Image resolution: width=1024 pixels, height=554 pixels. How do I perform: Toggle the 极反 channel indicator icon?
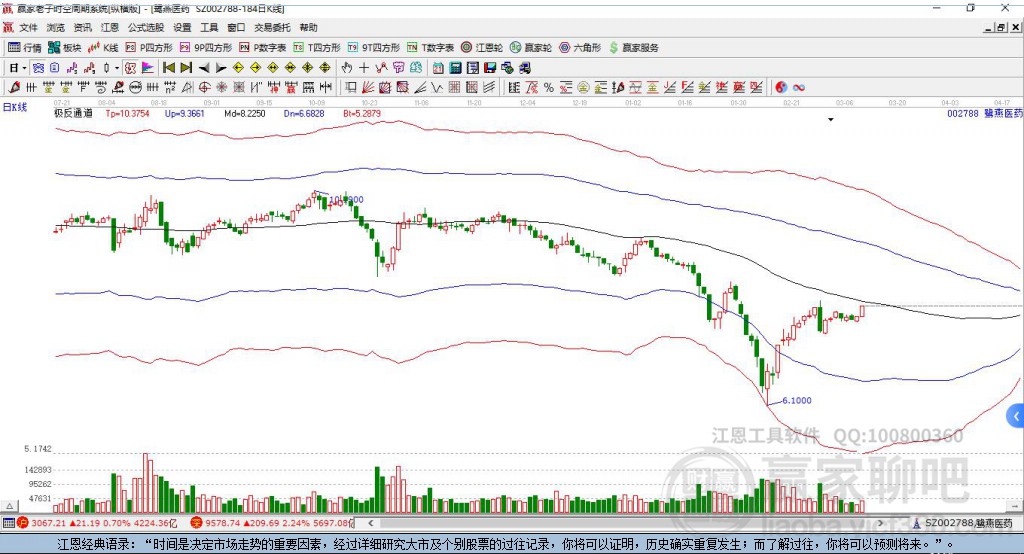[131, 68]
